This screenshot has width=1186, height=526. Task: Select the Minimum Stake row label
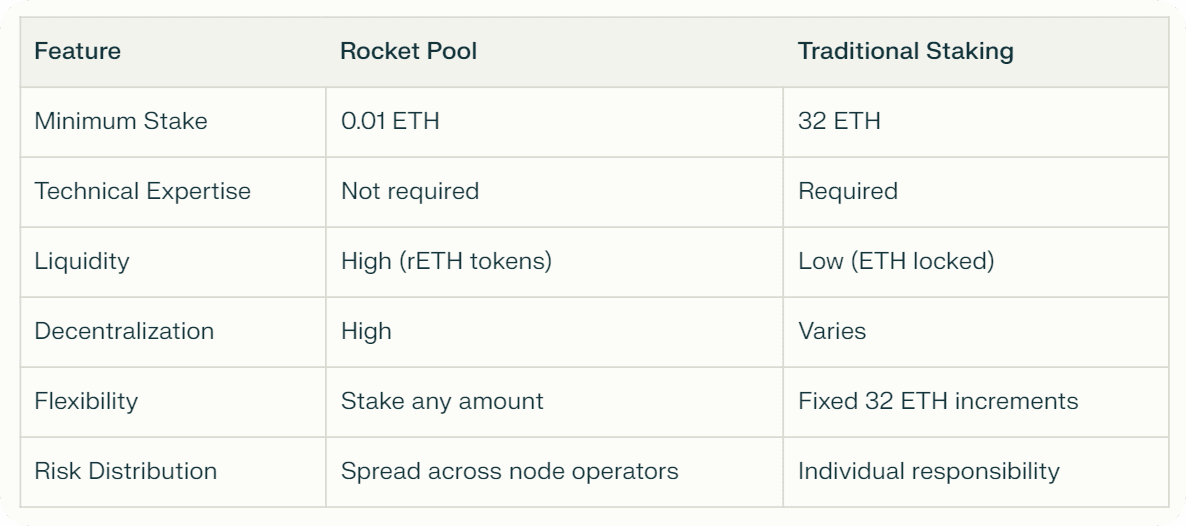coord(121,121)
